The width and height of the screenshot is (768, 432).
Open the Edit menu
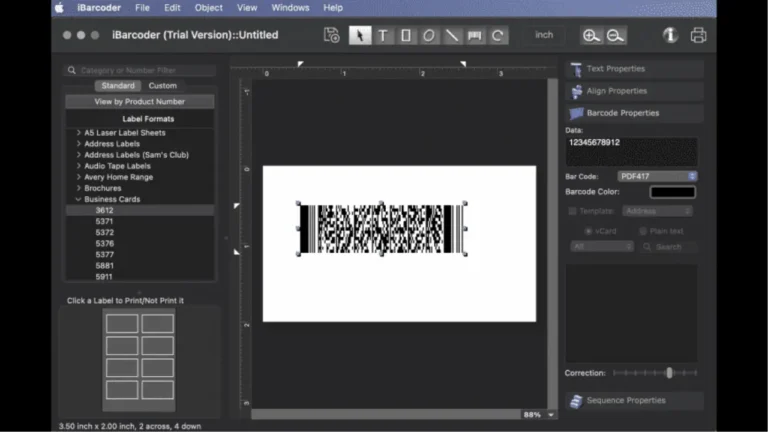(x=172, y=8)
